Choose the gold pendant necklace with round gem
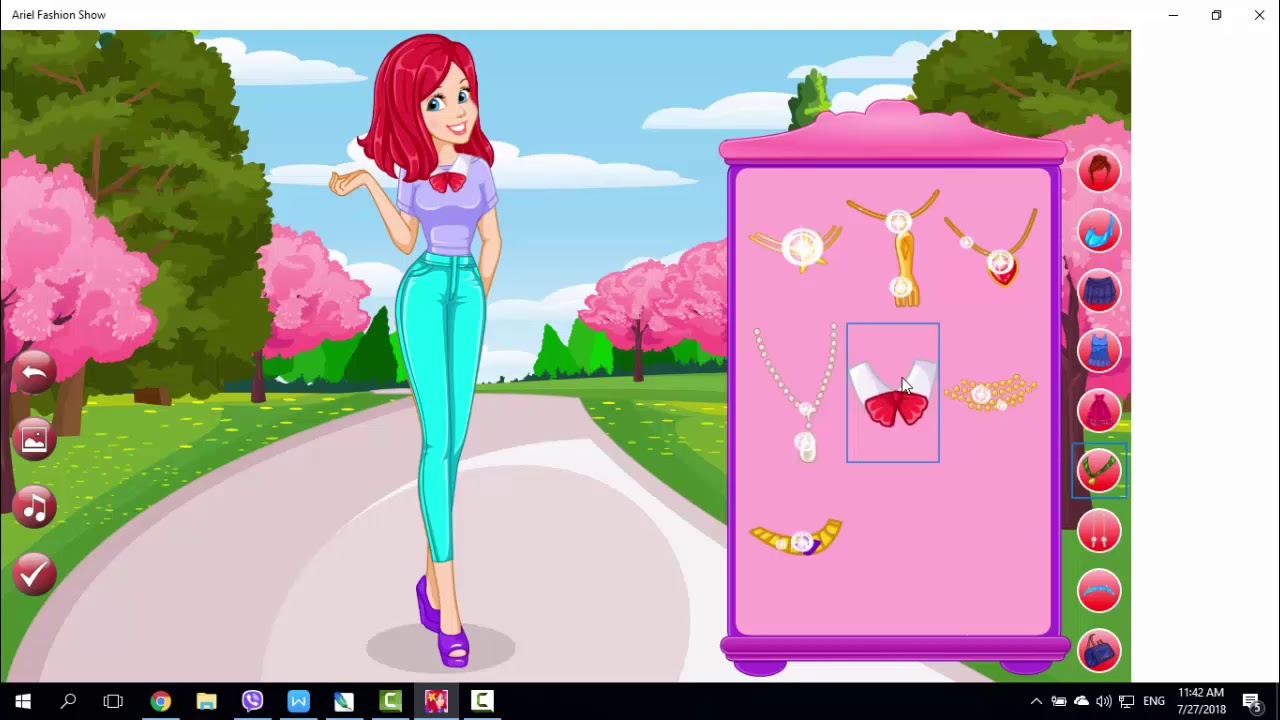The width and height of the screenshot is (1280, 720). click(797, 247)
